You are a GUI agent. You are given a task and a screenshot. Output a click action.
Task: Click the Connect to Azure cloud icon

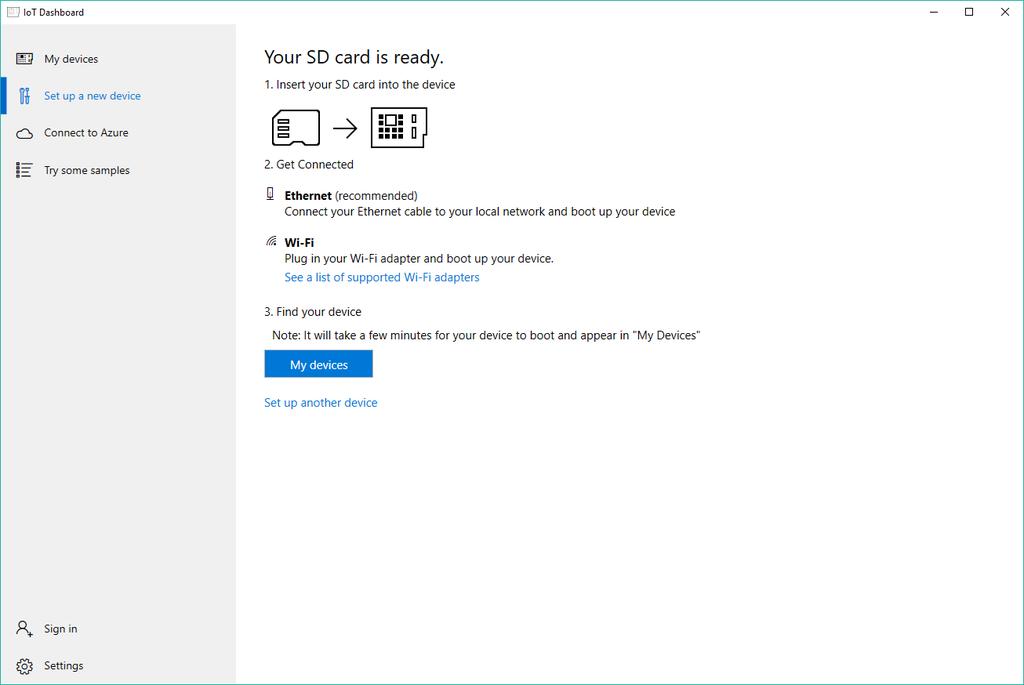[x=24, y=133]
